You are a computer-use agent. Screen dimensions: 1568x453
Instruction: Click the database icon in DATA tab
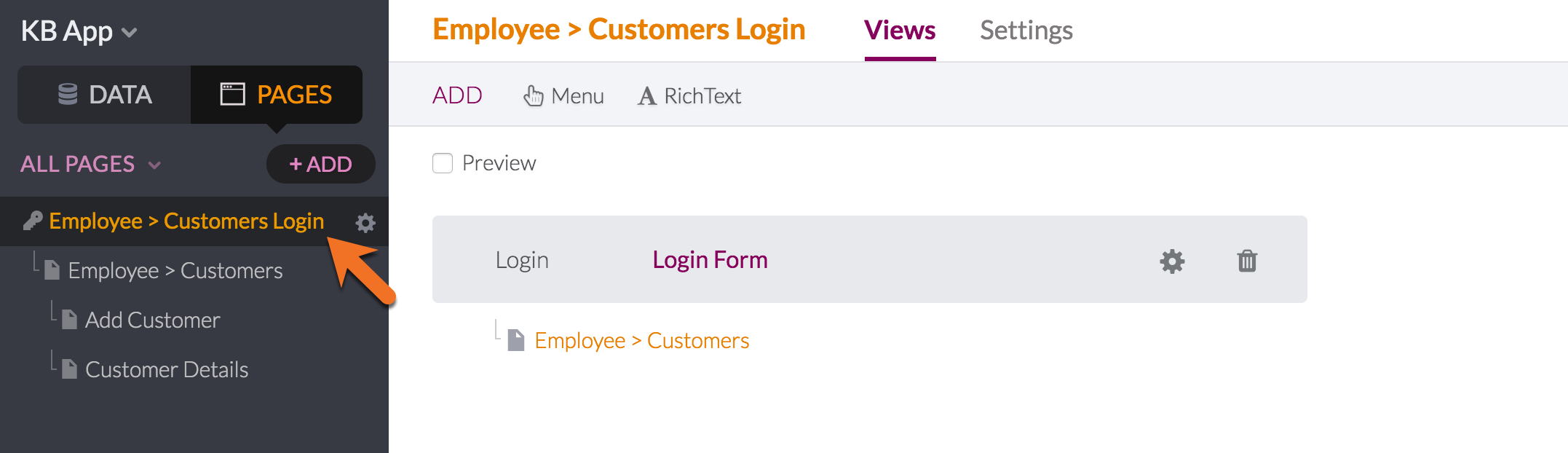[68, 94]
